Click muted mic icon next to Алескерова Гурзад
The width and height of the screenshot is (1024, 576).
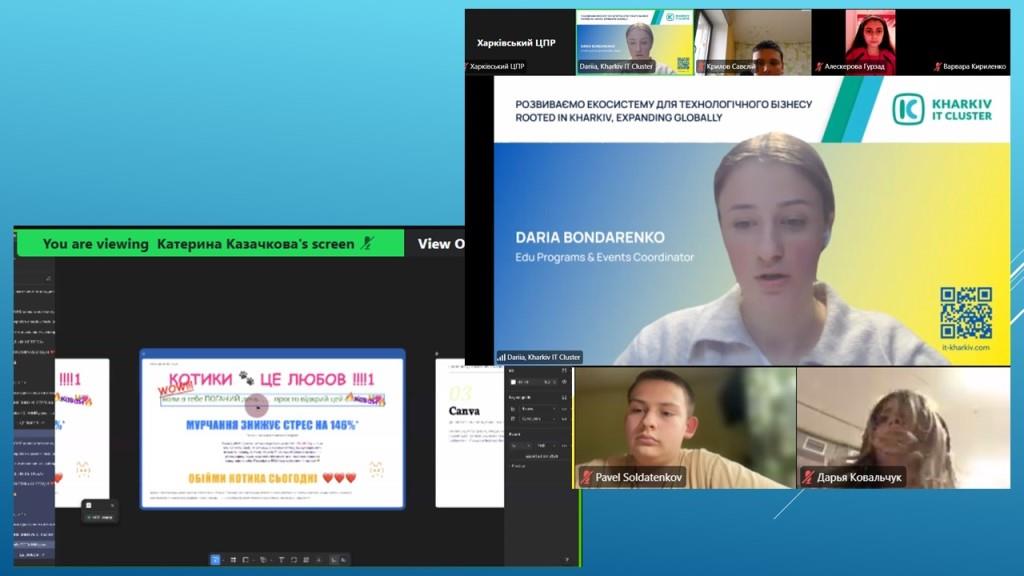coord(819,67)
